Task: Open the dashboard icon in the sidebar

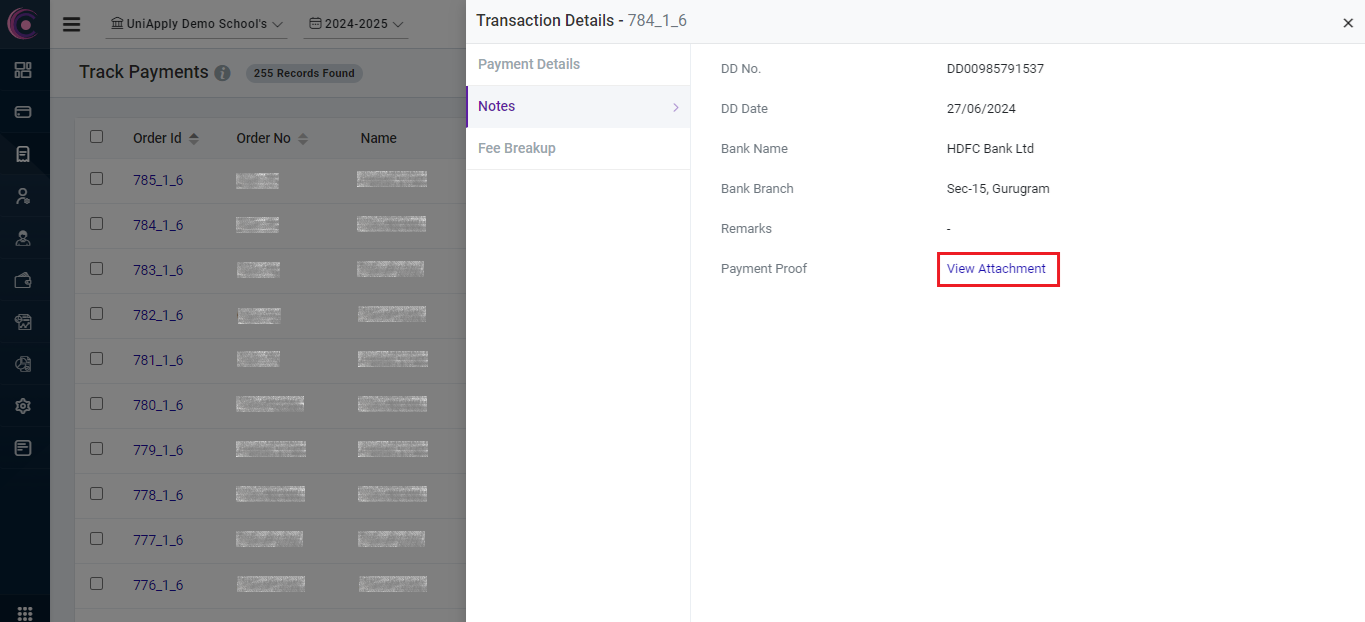Action: (23, 70)
